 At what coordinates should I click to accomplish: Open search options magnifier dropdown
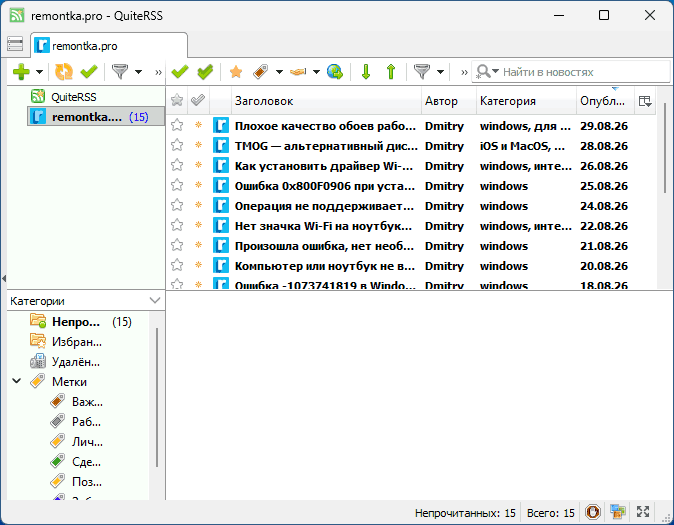(487, 72)
